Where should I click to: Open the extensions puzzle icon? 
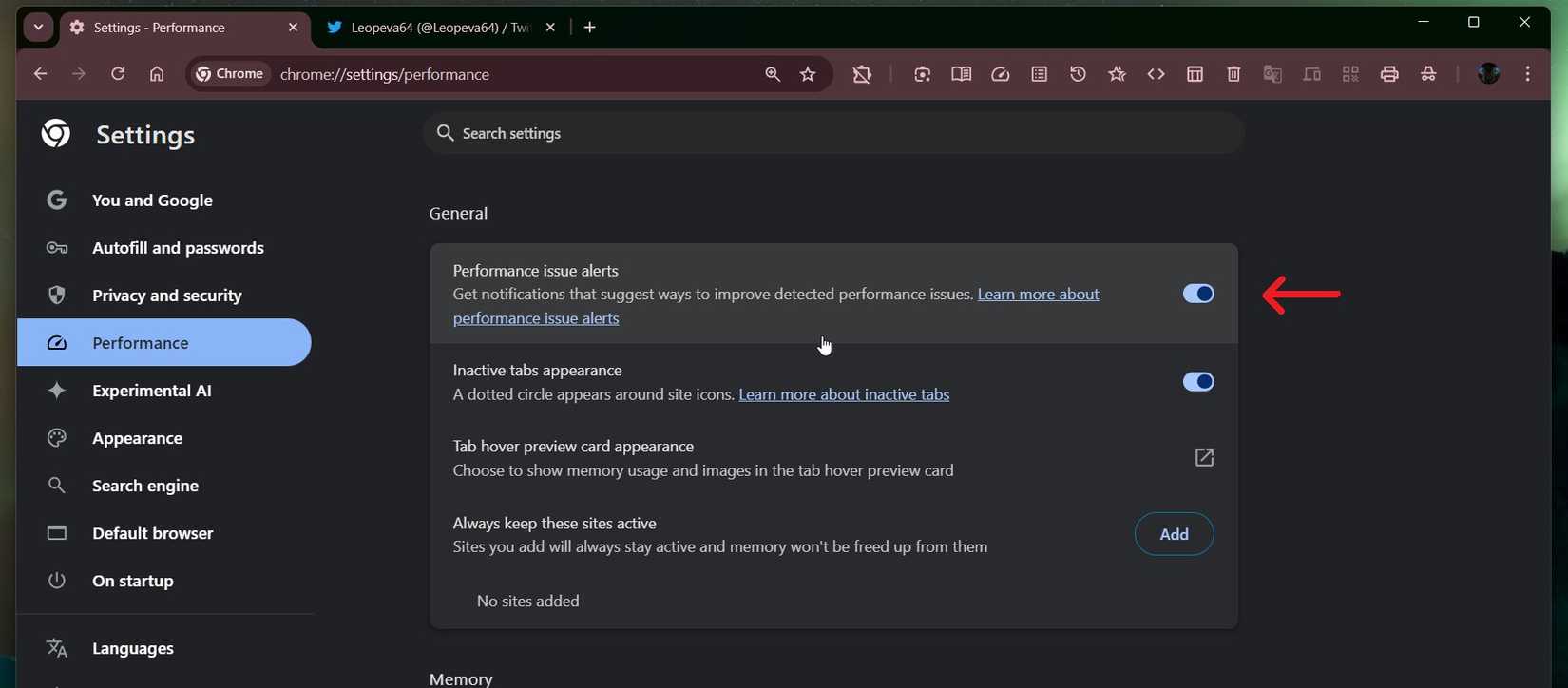(x=862, y=74)
